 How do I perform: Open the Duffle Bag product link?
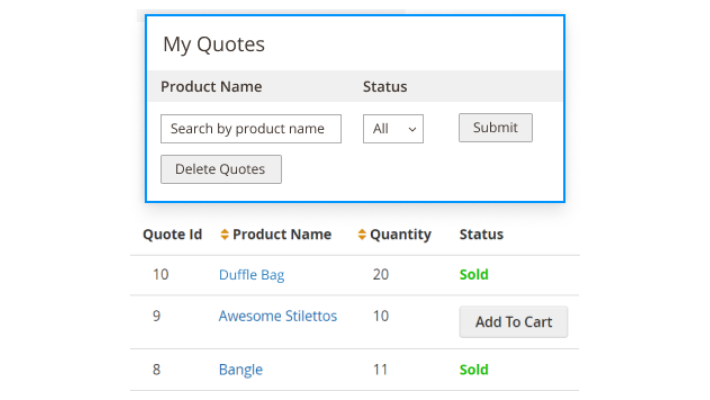coord(252,275)
